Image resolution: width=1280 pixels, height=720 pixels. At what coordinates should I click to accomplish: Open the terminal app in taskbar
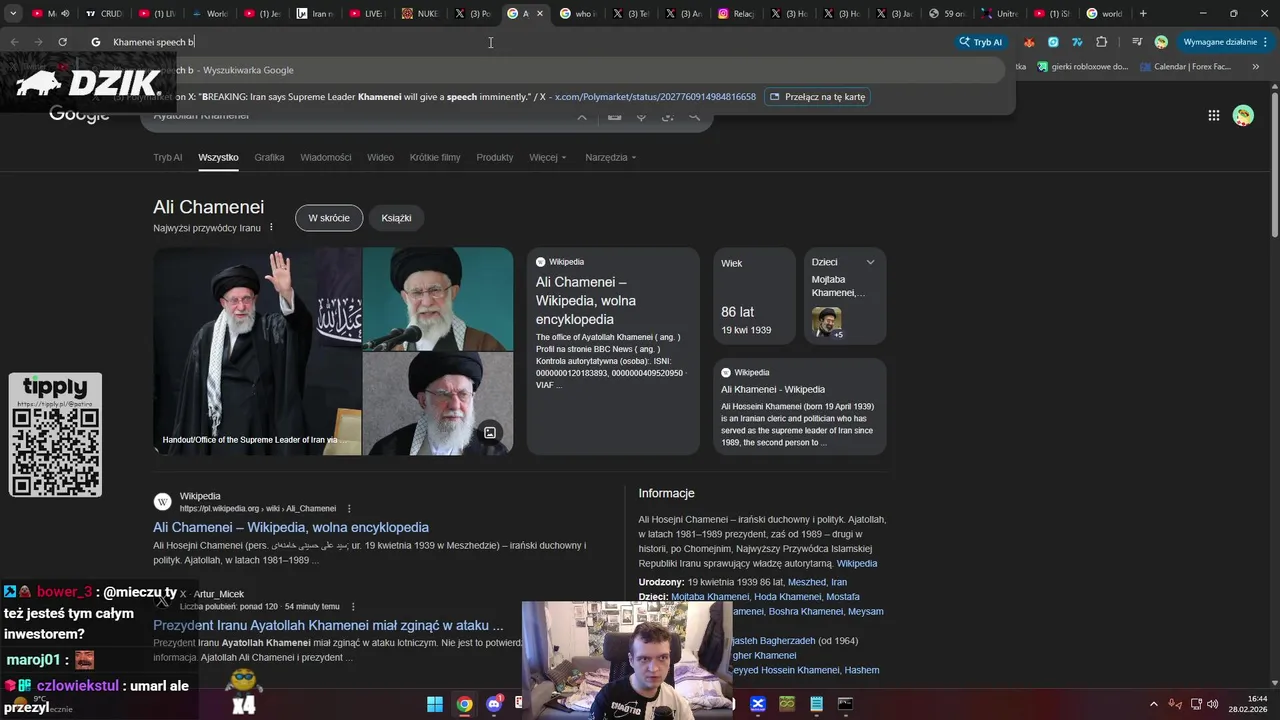pyautogui.click(x=845, y=704)
